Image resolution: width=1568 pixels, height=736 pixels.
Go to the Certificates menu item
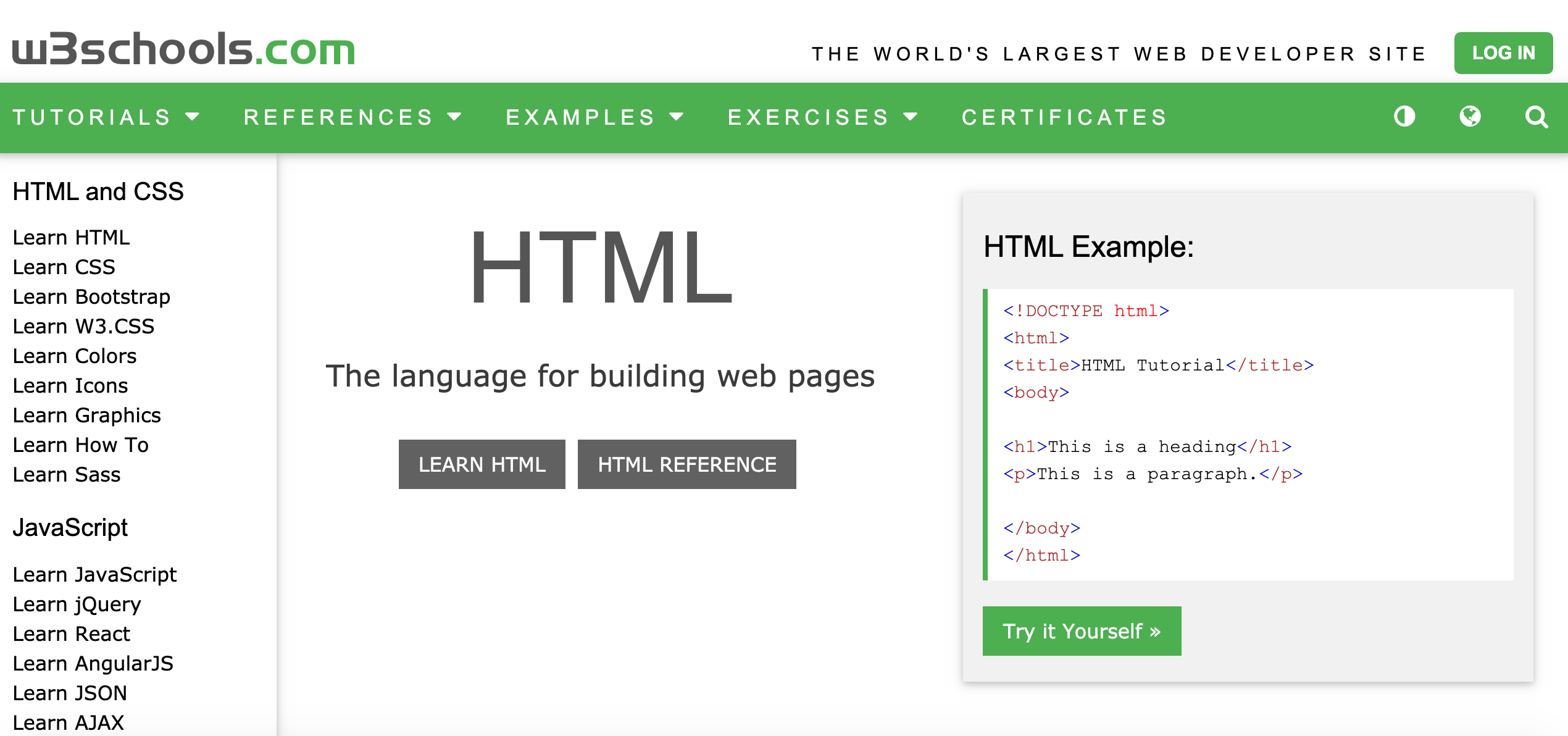[1064, 117]
